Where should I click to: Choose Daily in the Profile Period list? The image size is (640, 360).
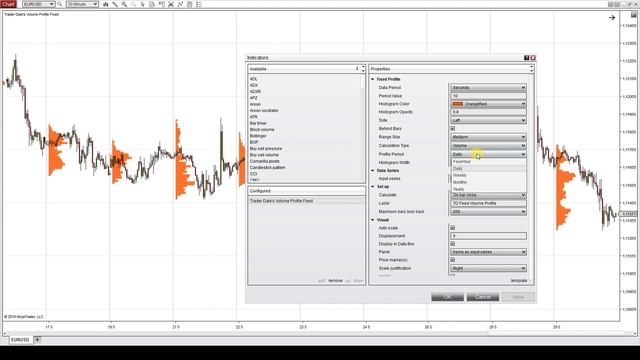[488, 169]
